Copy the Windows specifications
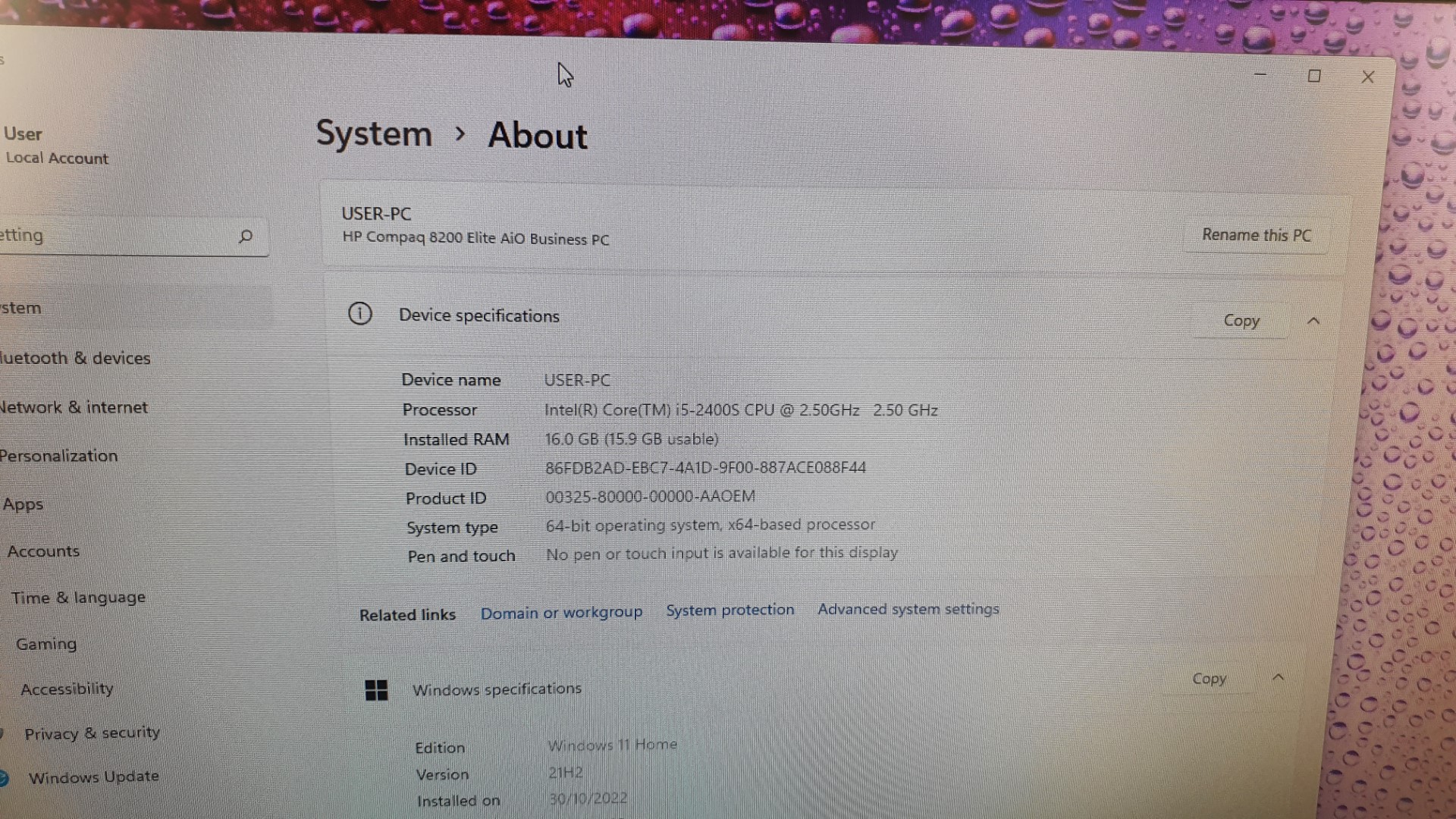 [1209, 679]
